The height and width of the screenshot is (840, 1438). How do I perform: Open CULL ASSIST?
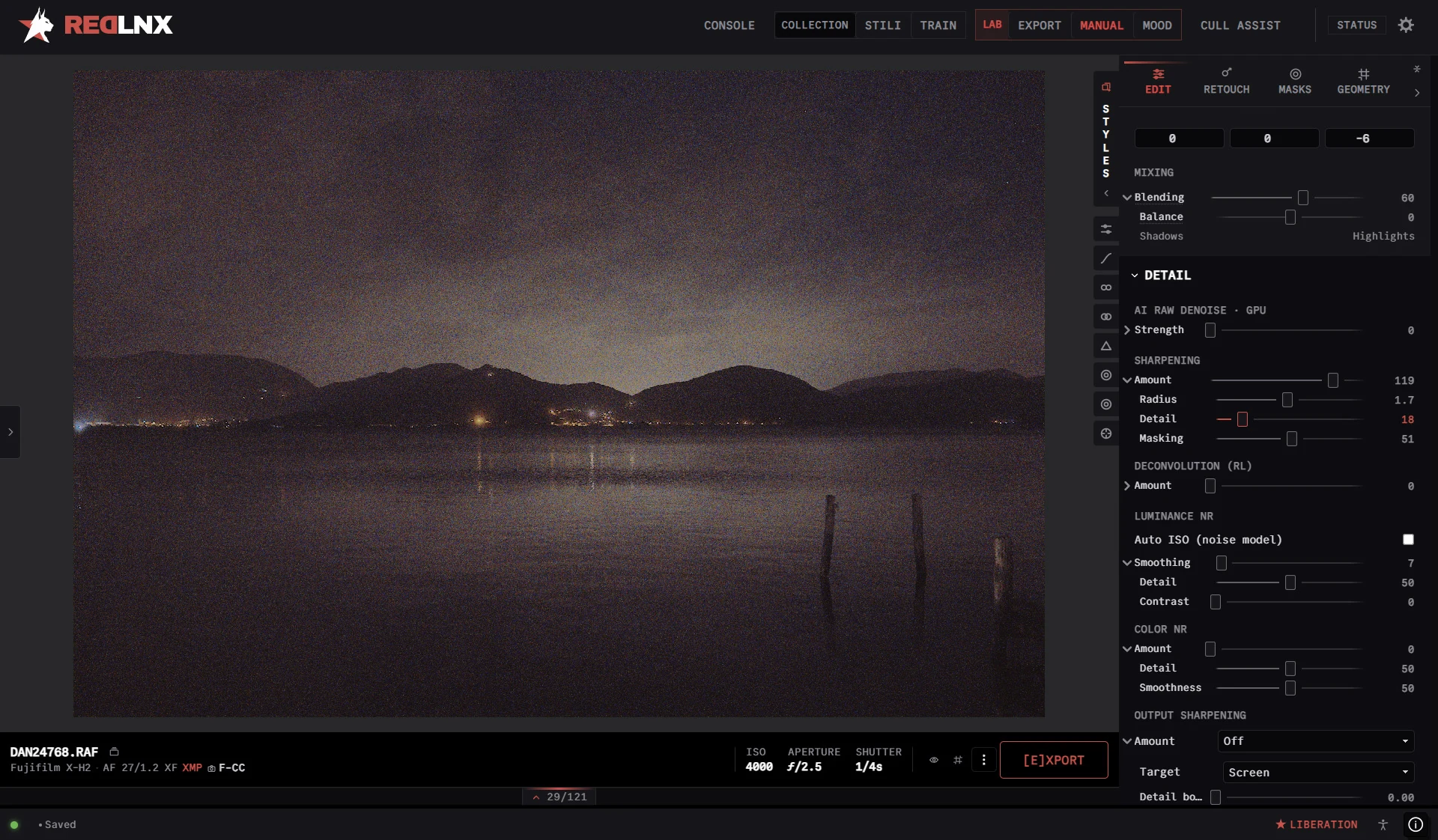click(x=1240, y=25)
